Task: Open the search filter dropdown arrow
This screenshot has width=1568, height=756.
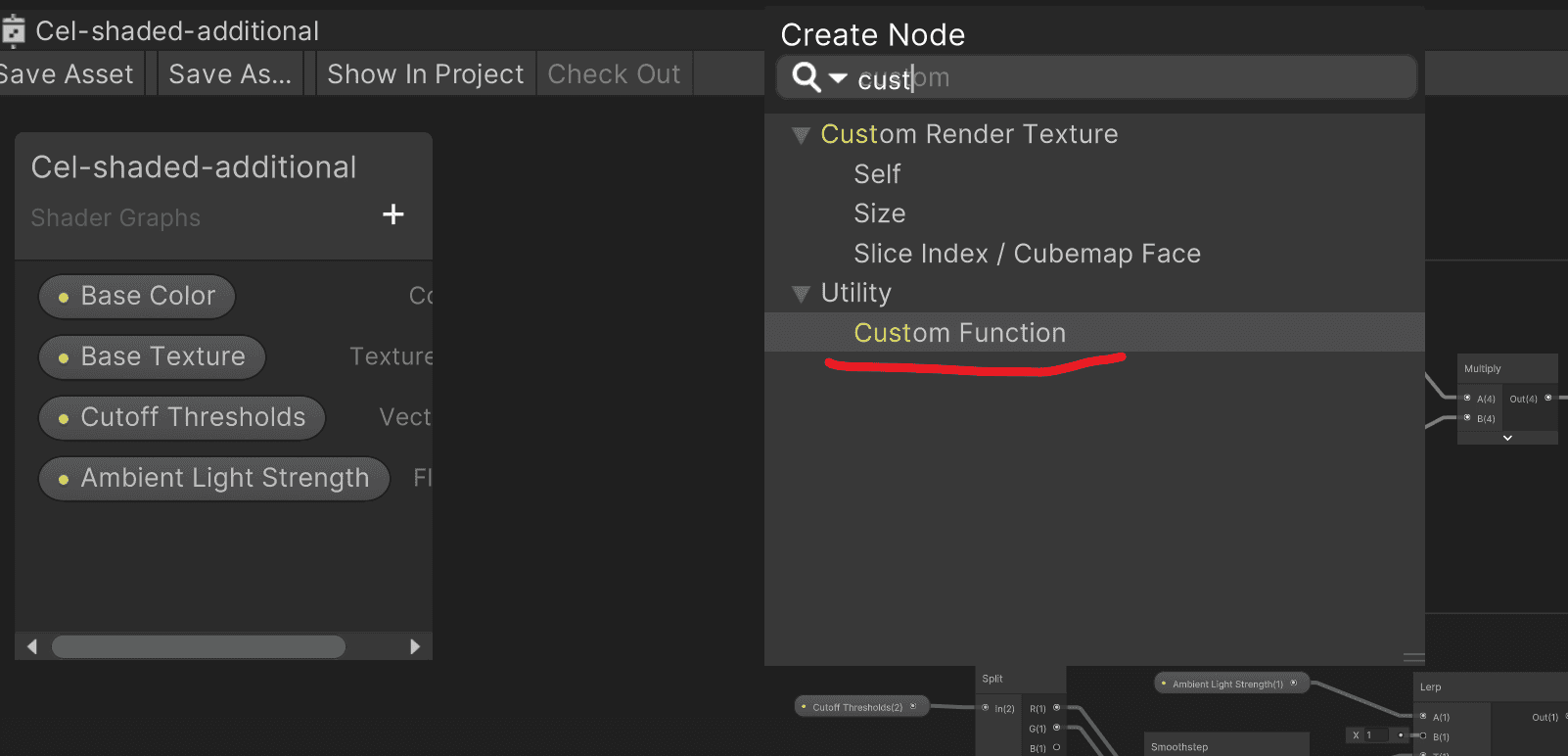Action: 838,77
